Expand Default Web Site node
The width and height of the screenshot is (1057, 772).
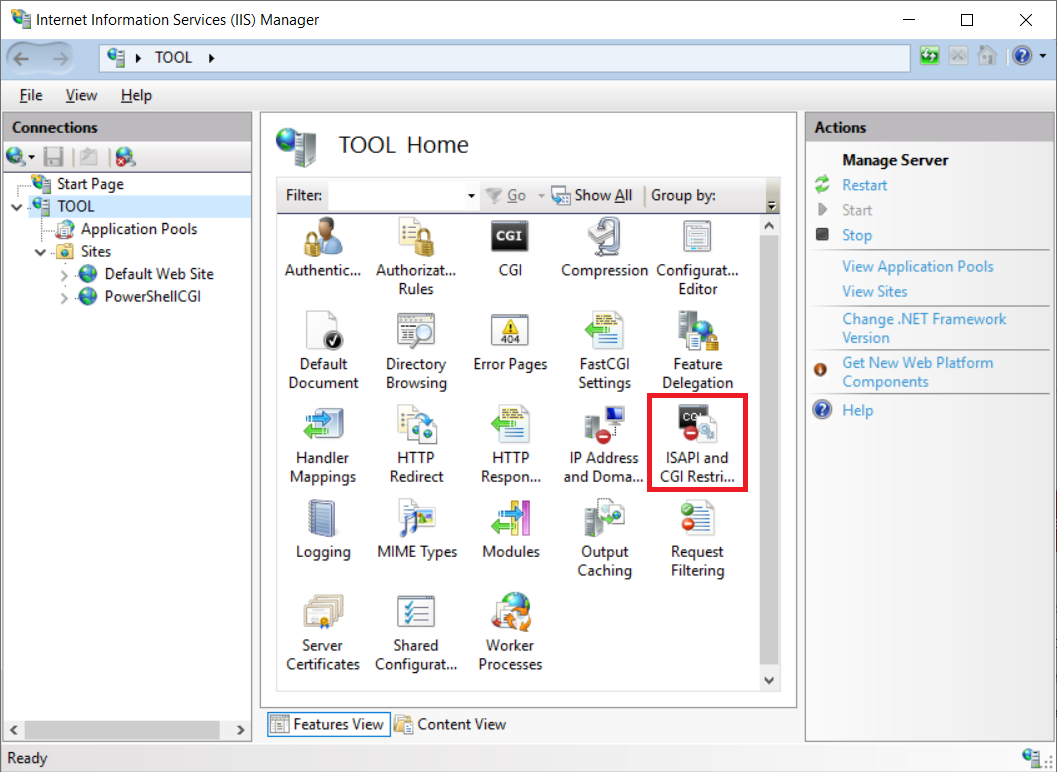(x=64, y=275)
